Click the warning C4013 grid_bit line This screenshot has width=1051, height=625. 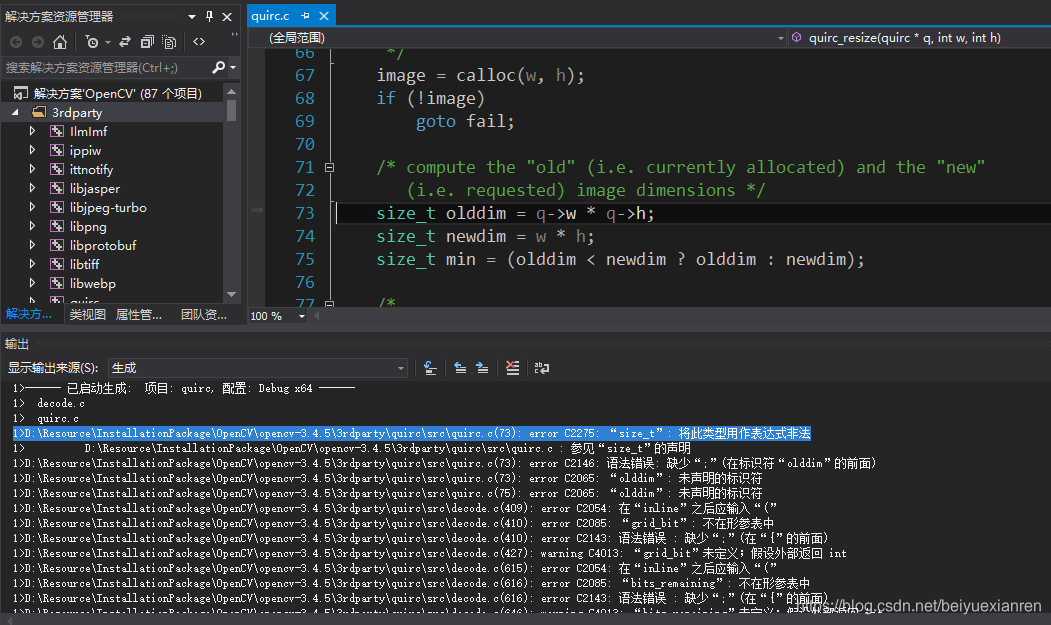click(x=429, y=553)
